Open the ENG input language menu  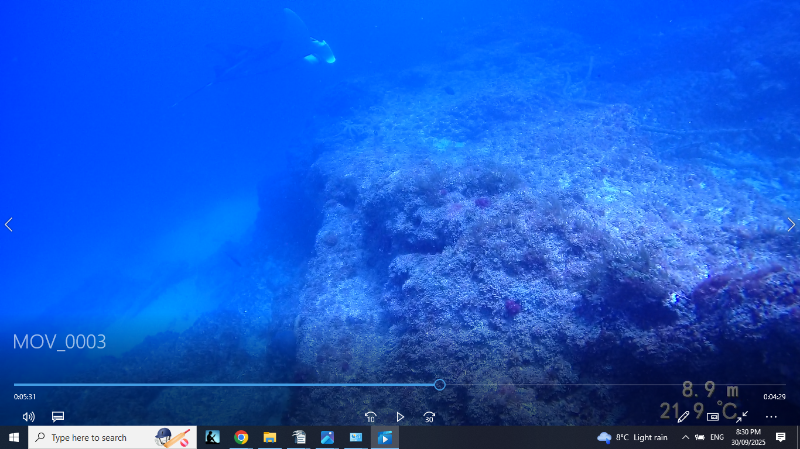(x=717, y=437)
